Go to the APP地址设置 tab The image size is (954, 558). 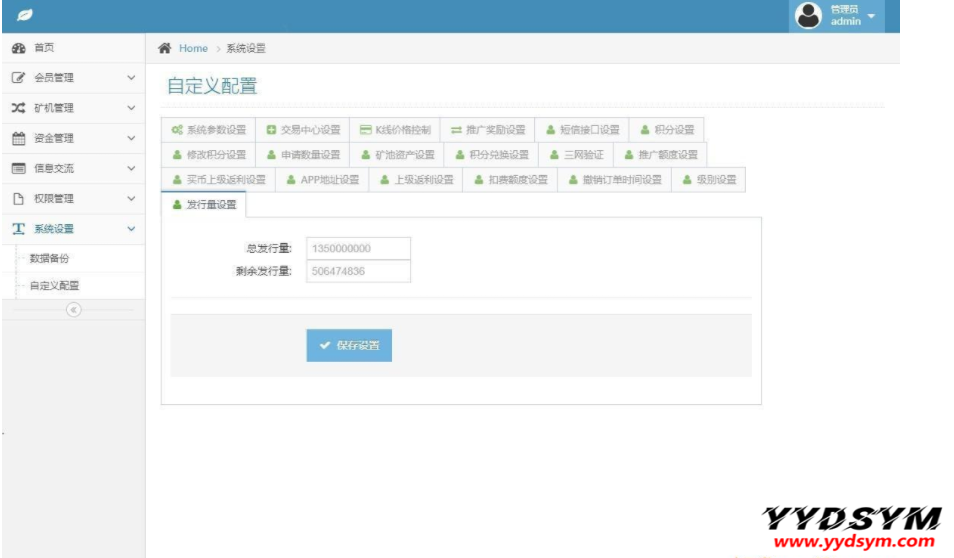(x=322, y=180)
